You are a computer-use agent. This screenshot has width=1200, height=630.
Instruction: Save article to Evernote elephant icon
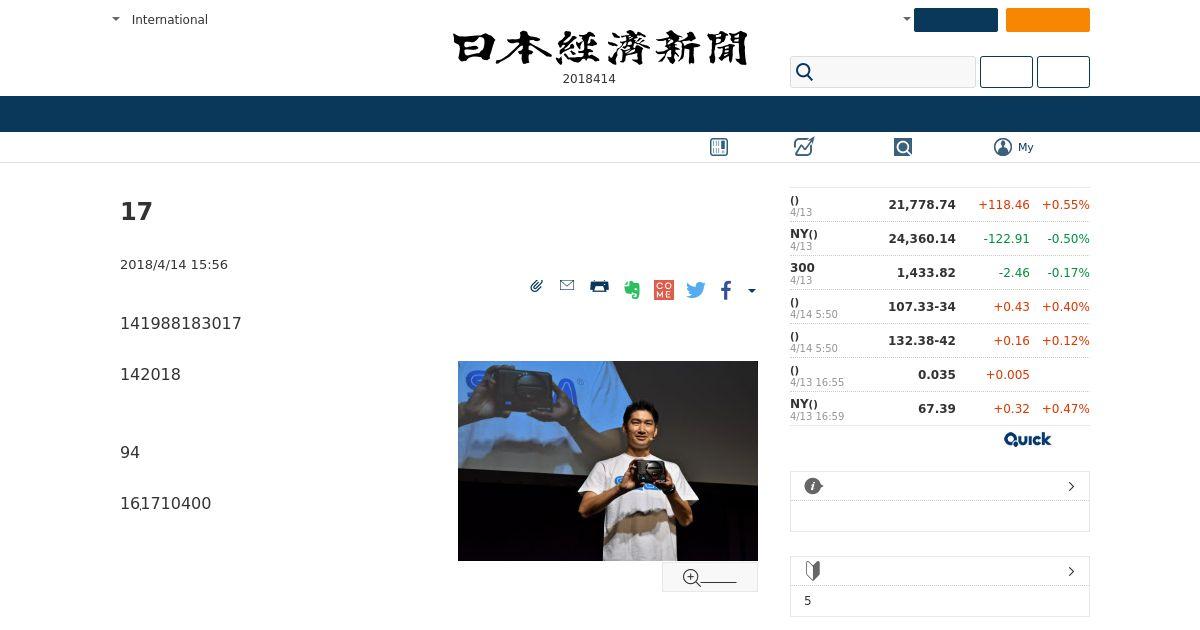632,290
